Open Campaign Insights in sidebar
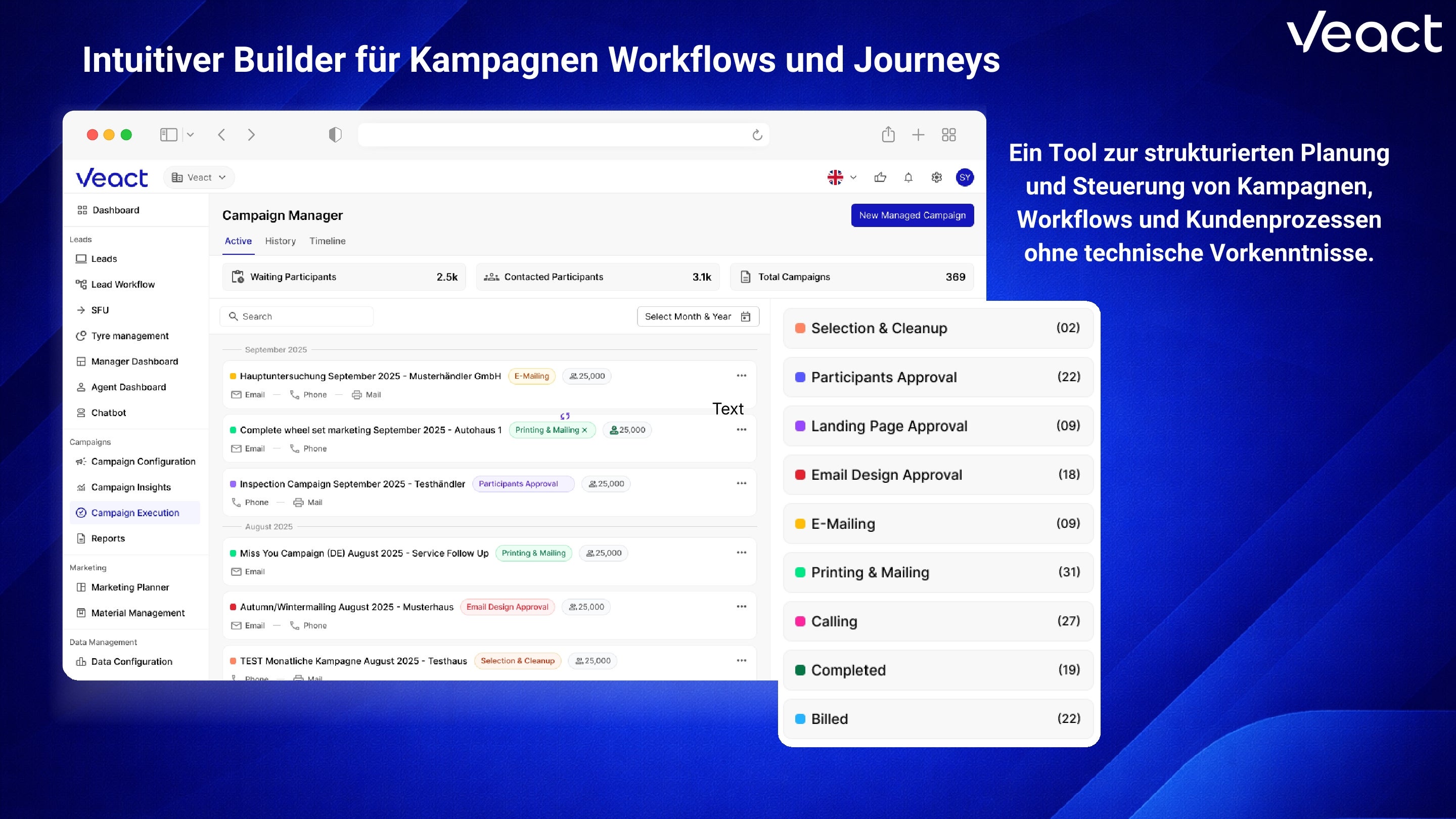The width and height of the screenshot is (1456, 819). pyautogui.click(x=130, y=487)
